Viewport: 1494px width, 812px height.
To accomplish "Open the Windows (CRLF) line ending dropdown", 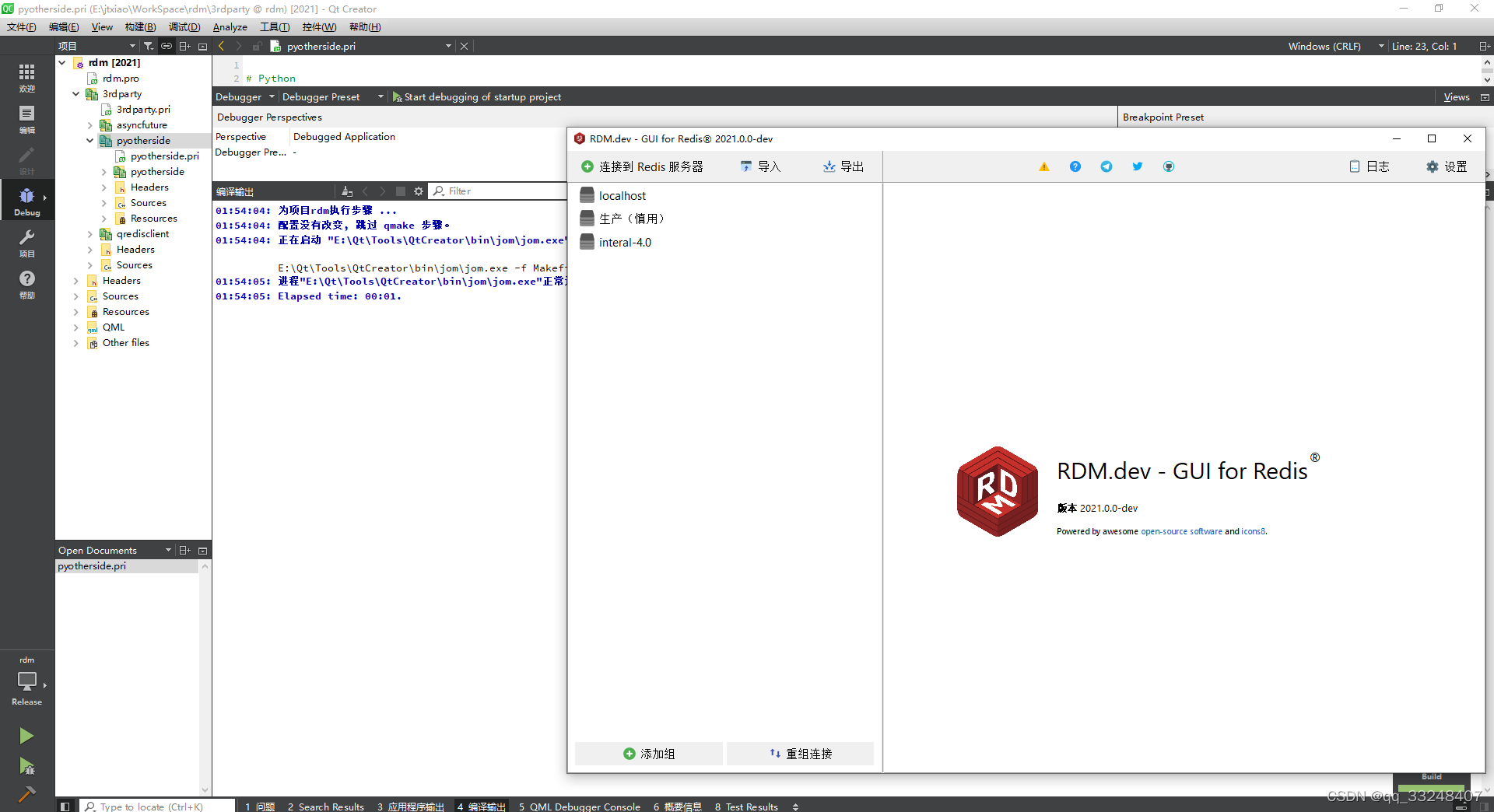I will pos(1336,46).
